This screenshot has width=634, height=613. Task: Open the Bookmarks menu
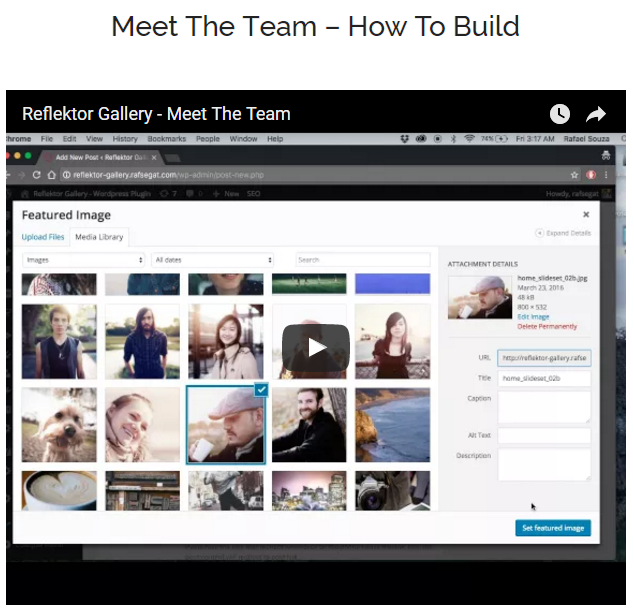tap(167, 139)
